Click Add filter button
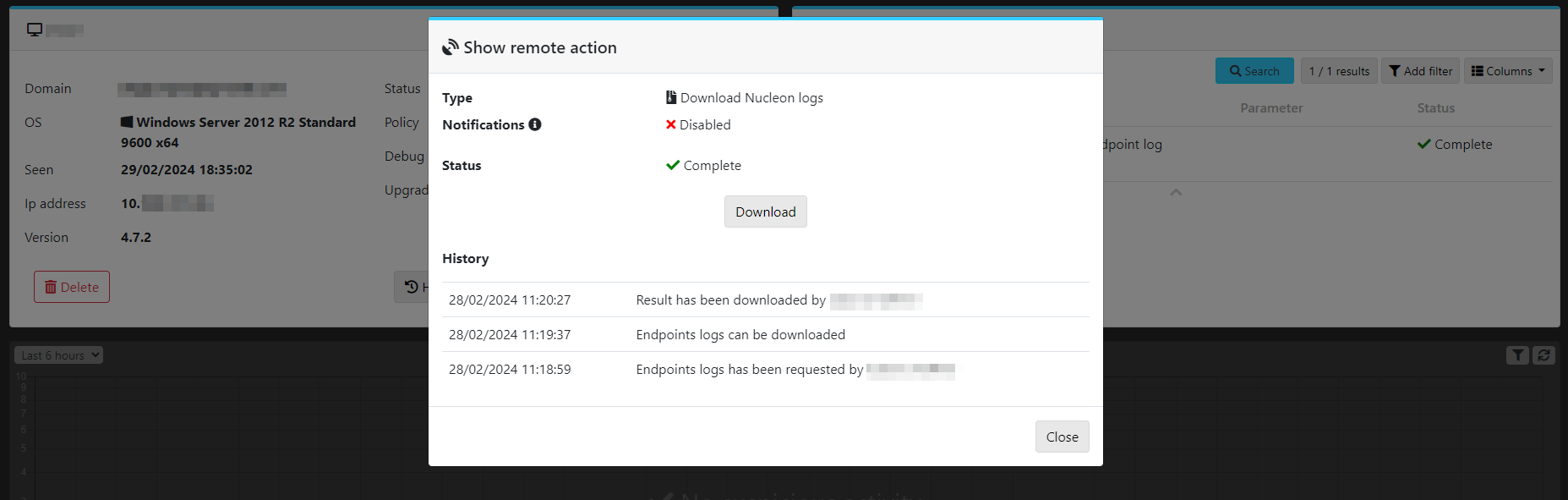 1420,71
